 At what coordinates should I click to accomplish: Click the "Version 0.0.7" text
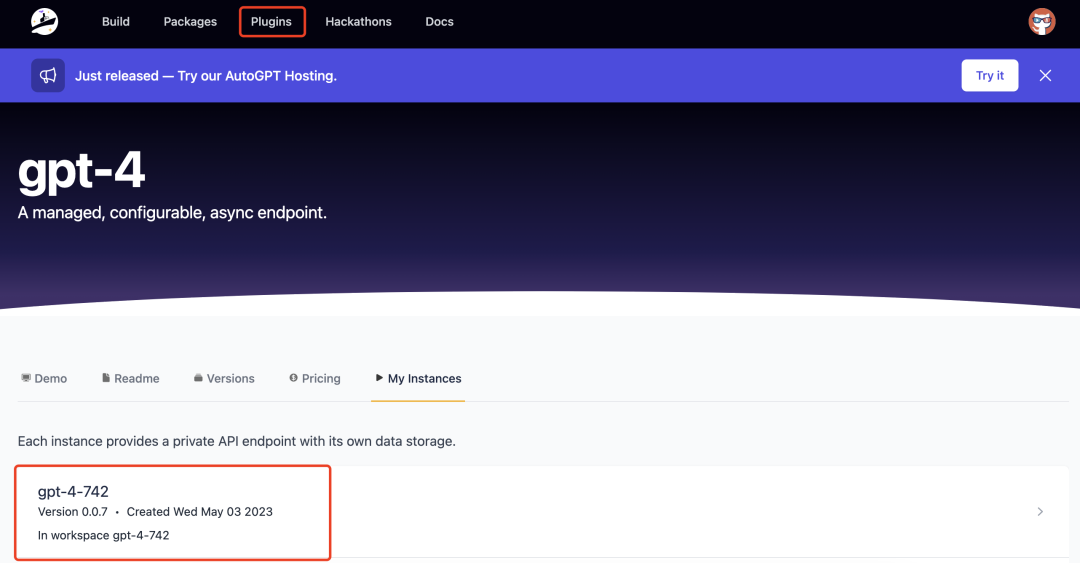click(x=72, y=511)
